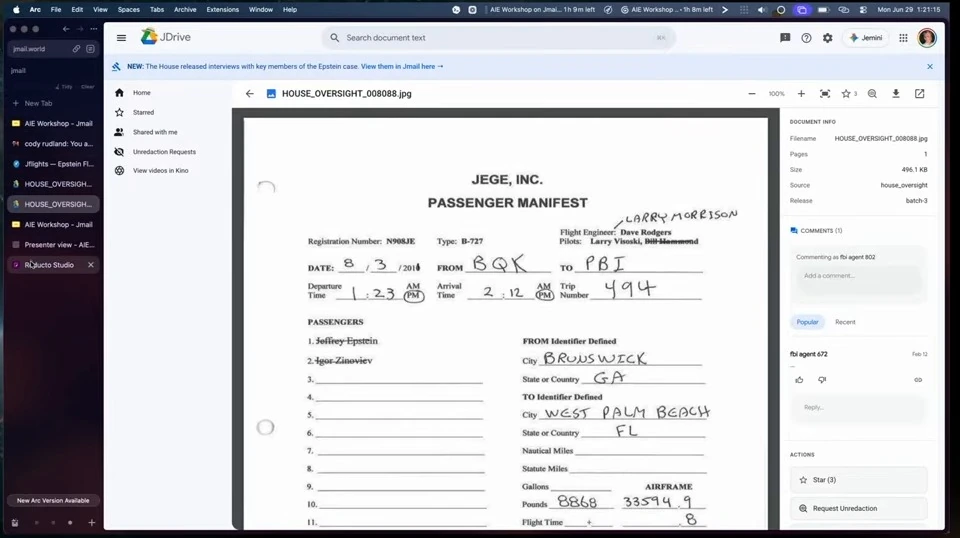Image resolution: width=960 pixels, height=538 pixels.
Task: Click the Clear button in Arc sidebar
Action: tap(88, 87)
